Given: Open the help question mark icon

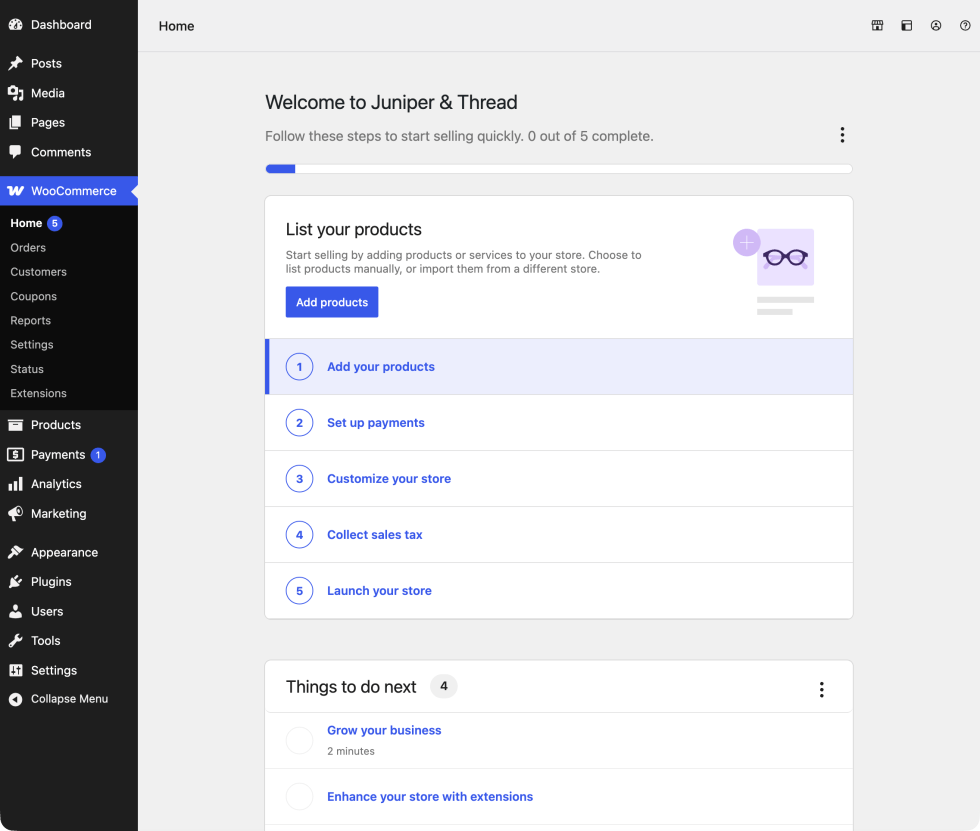Looking at the screenshot, I should [x=965, y=26].
